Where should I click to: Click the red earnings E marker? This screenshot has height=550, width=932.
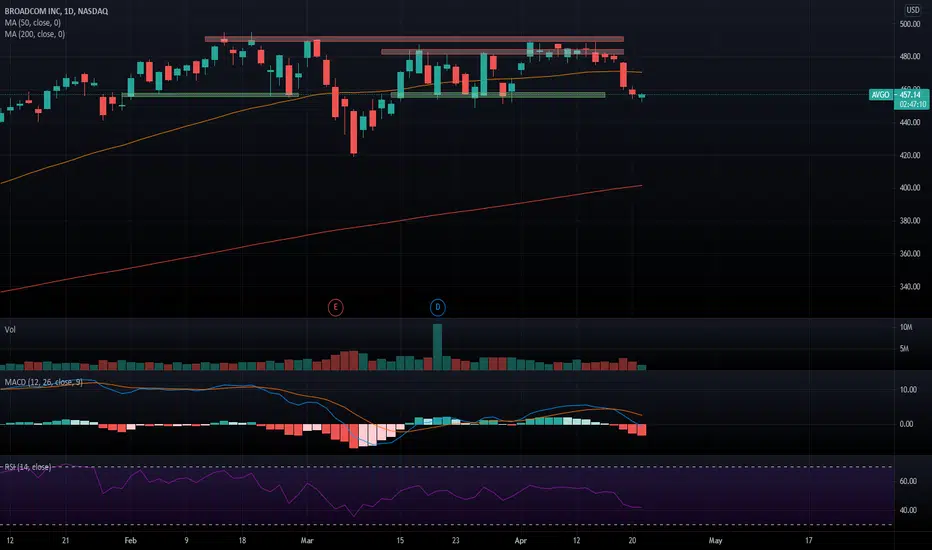(x=335, y=307)
